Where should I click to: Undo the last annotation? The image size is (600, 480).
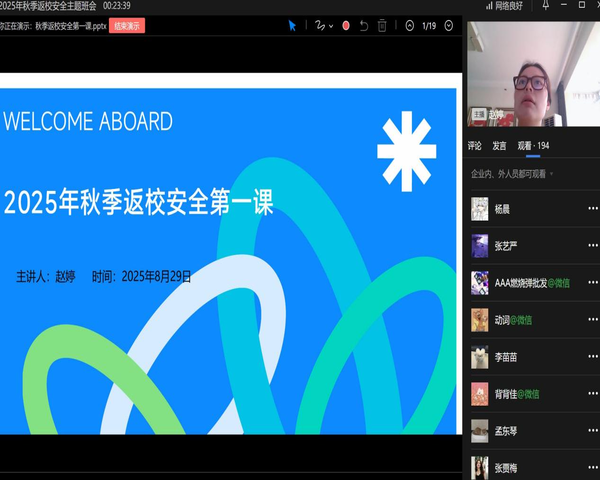click(364, 26)
